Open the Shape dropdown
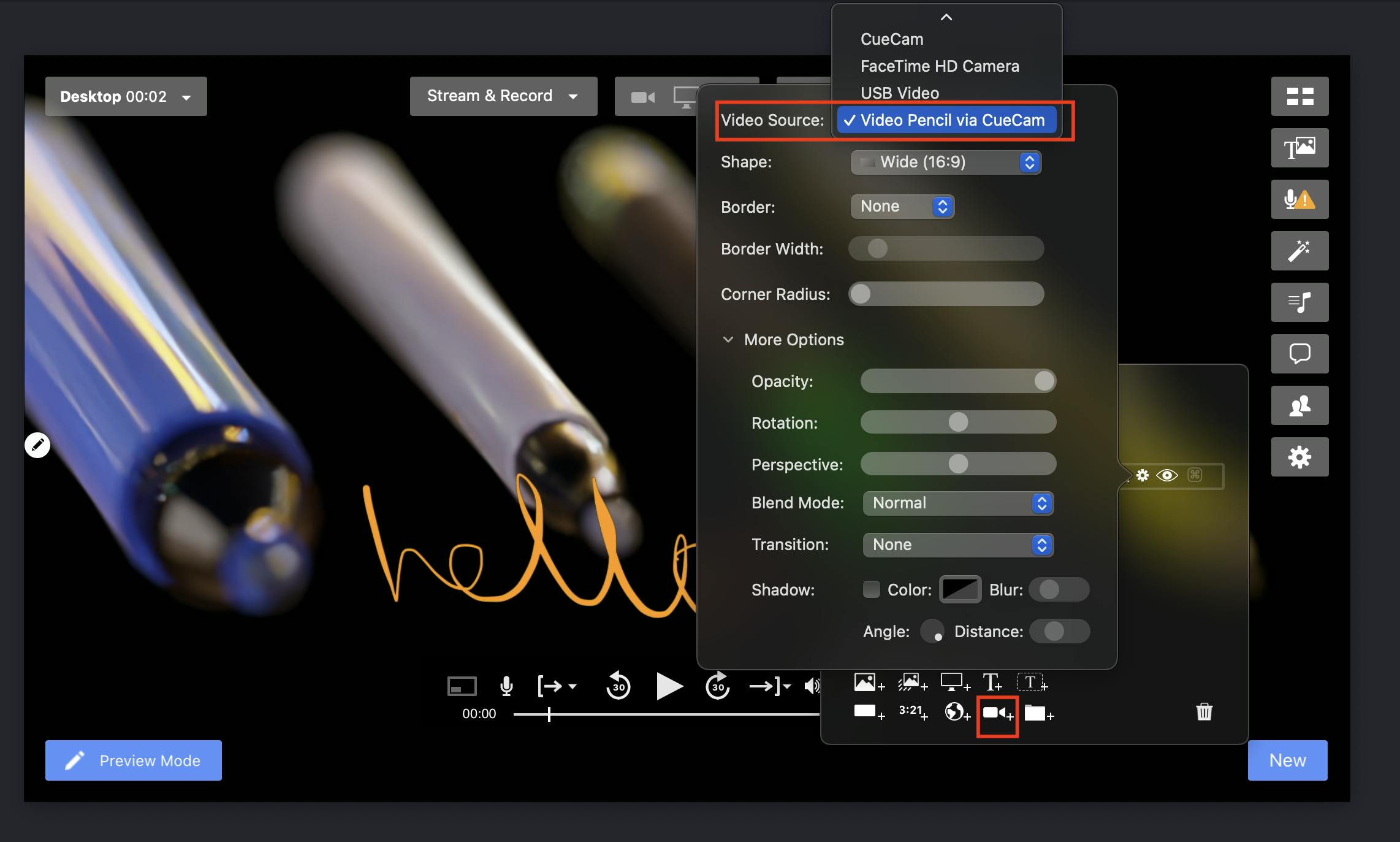Screen dimensions: 1400x842 click(945, 163)
